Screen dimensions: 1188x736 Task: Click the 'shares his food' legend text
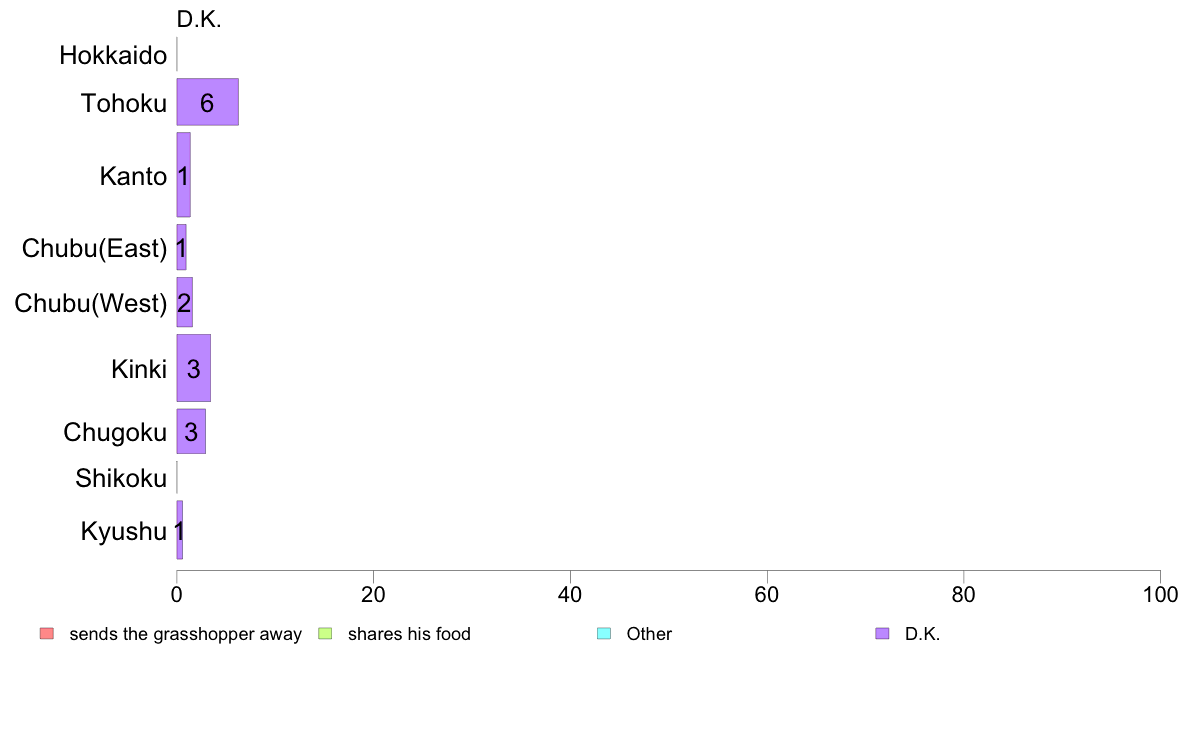tap(409, 634)
